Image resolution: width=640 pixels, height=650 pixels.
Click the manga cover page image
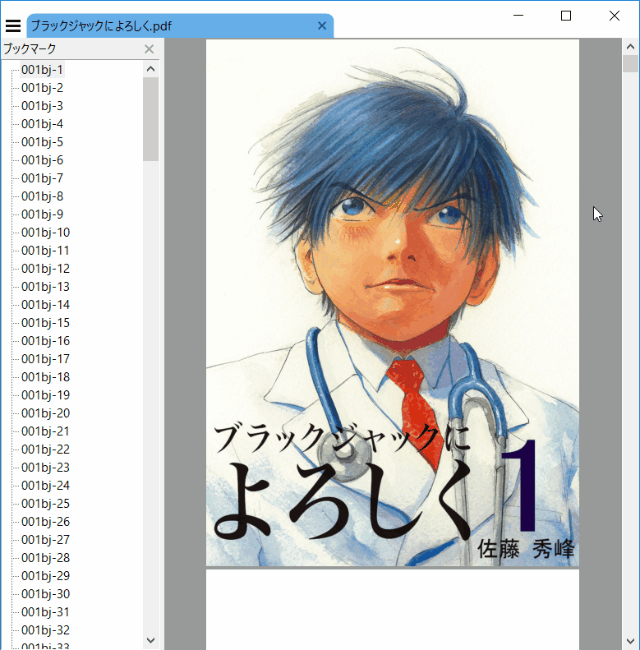pos(393,303)
